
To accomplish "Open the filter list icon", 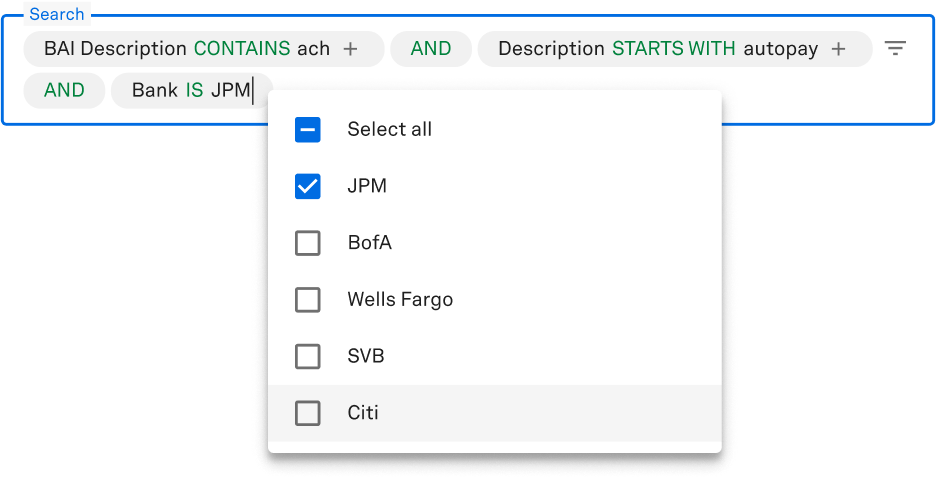I will pos(895,48).
